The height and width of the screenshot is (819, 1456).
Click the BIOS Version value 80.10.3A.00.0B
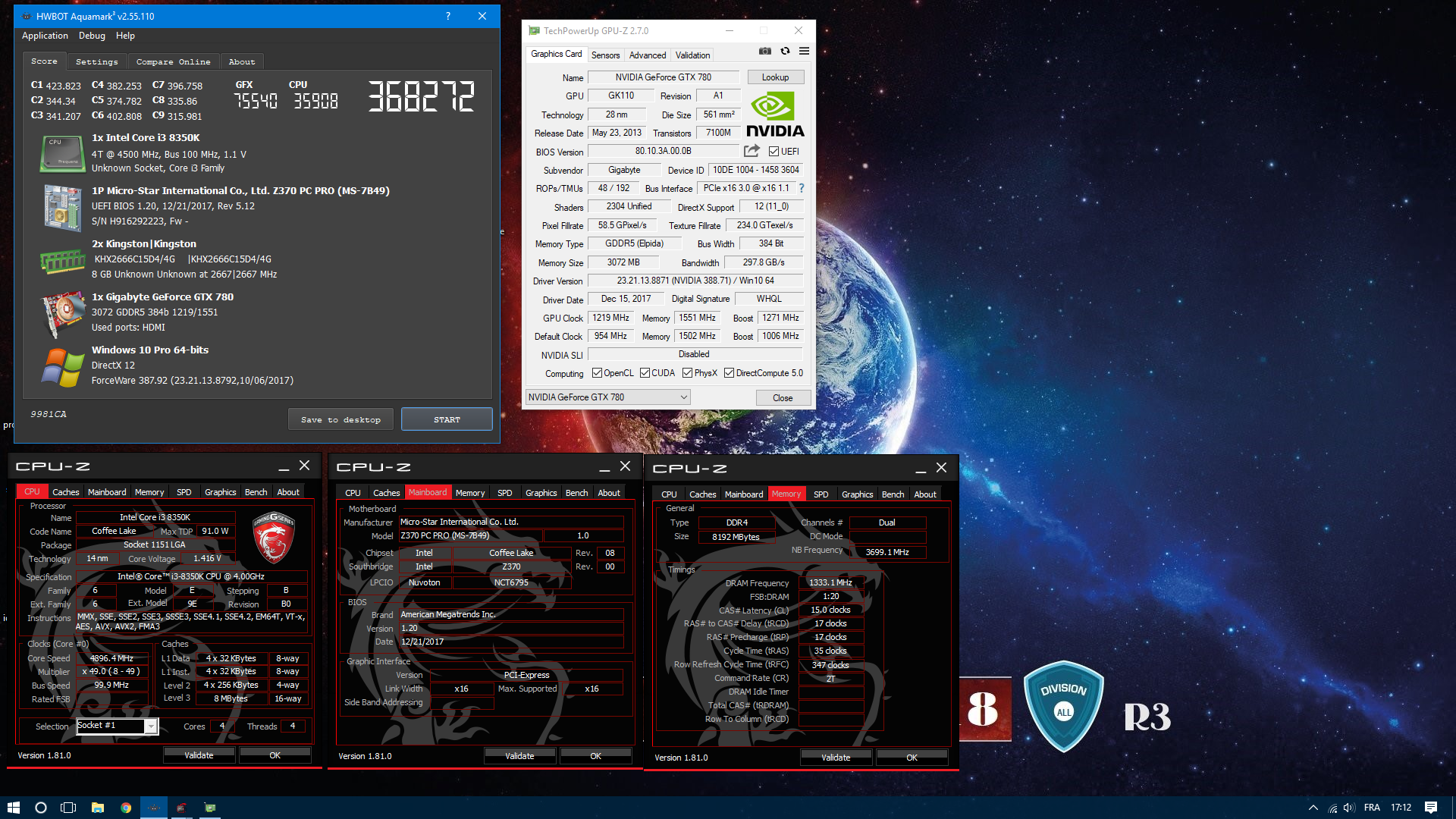(663, 152)
